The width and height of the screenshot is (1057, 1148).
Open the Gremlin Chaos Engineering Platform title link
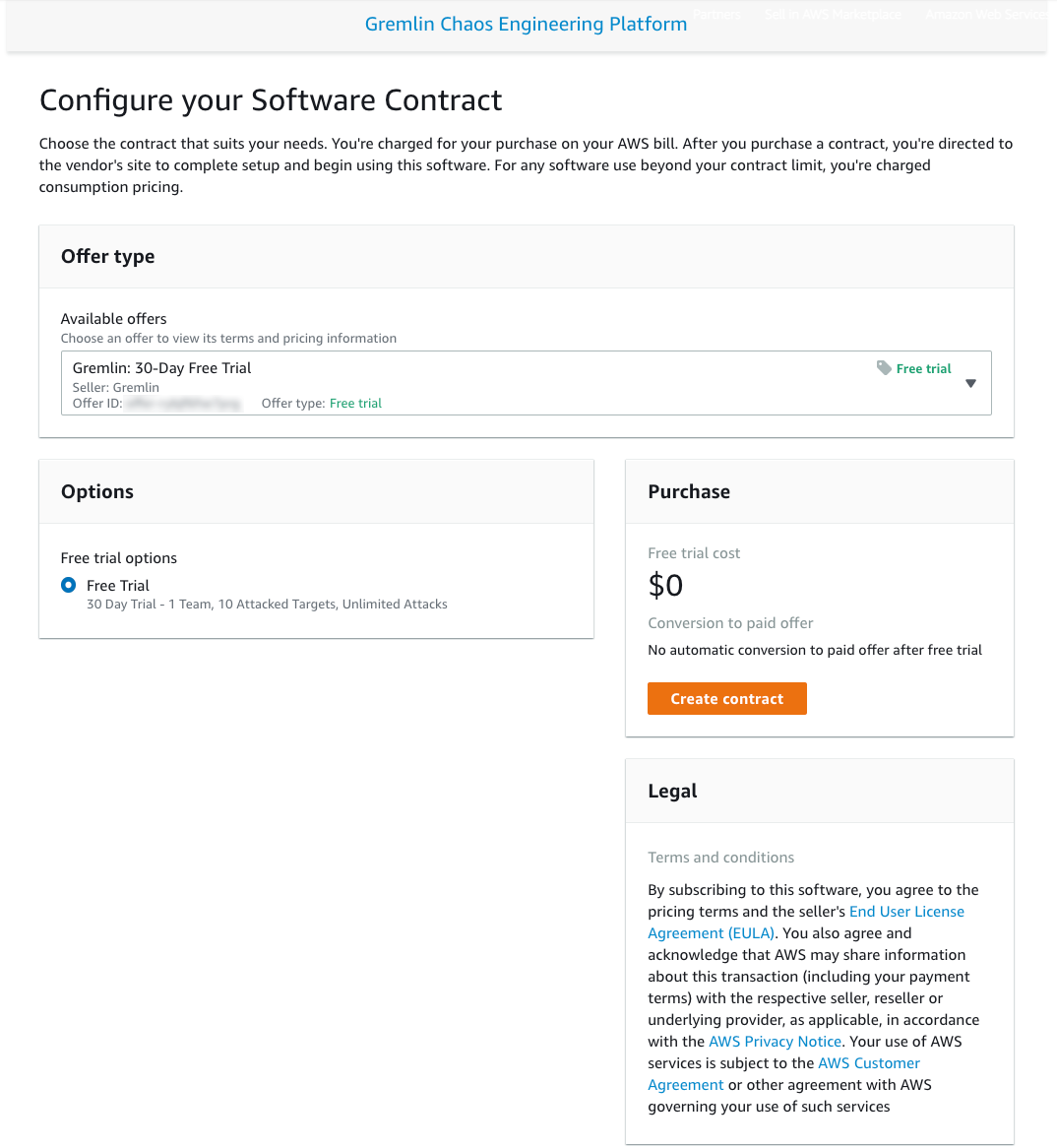[526, 24]
